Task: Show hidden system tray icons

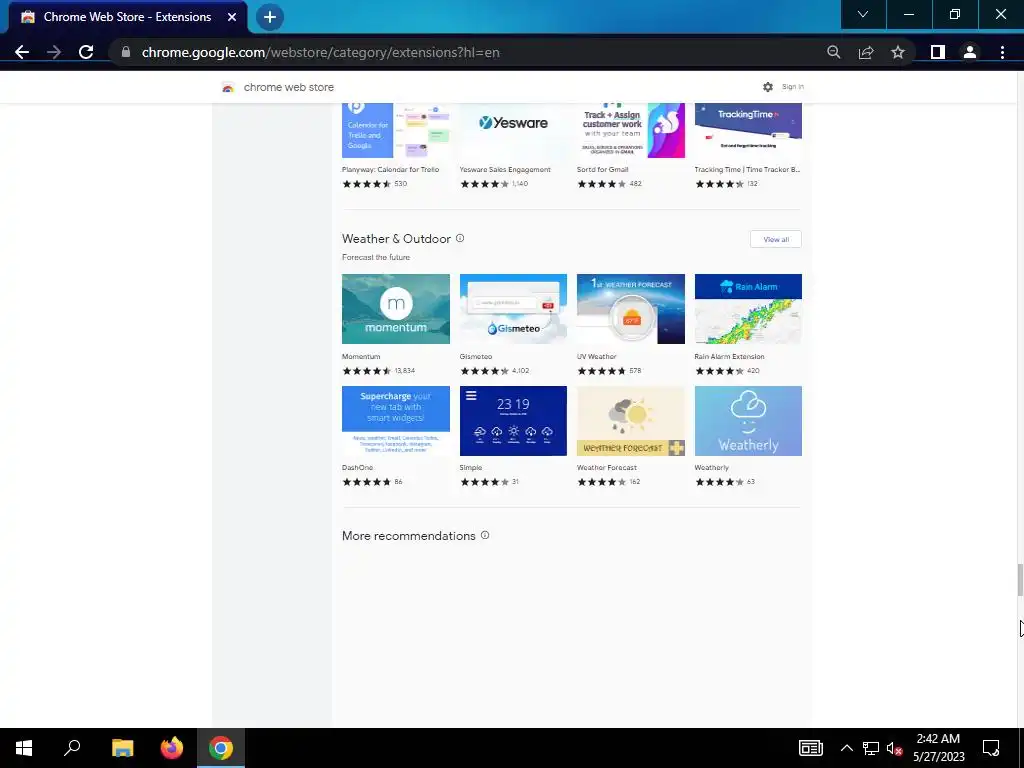Action: [x=846, y=748]
